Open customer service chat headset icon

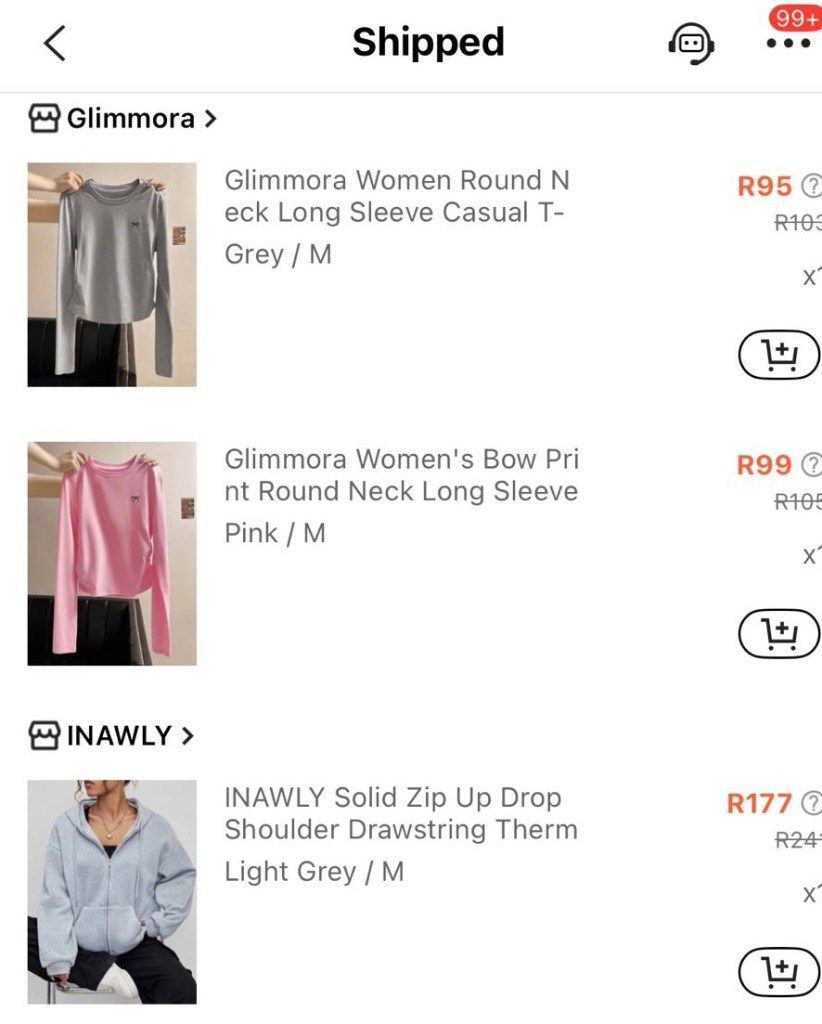(690, 43)
